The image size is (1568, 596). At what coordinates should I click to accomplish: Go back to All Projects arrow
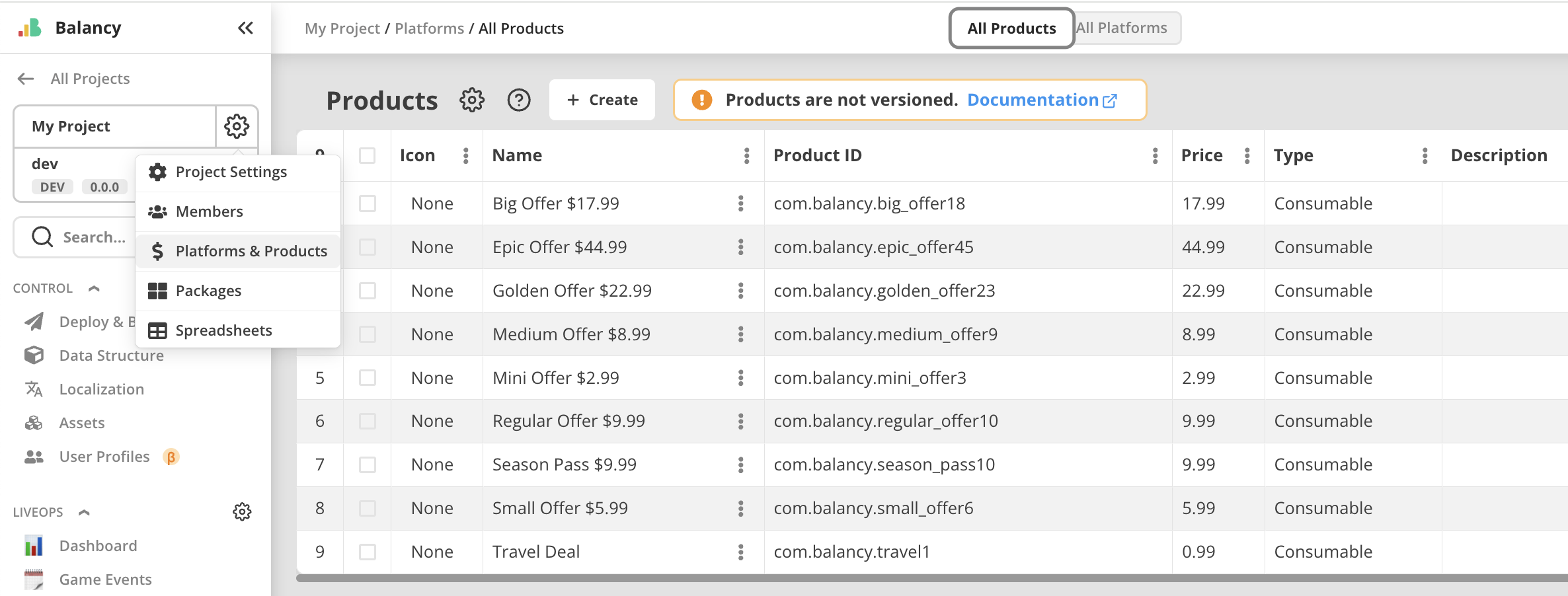(26, 79)
